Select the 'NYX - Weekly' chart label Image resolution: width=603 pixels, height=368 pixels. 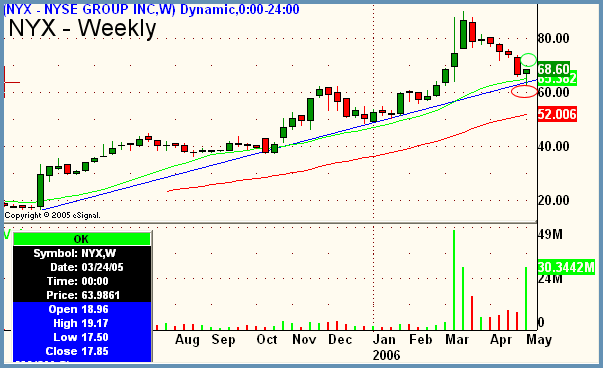tap(82, 28)
